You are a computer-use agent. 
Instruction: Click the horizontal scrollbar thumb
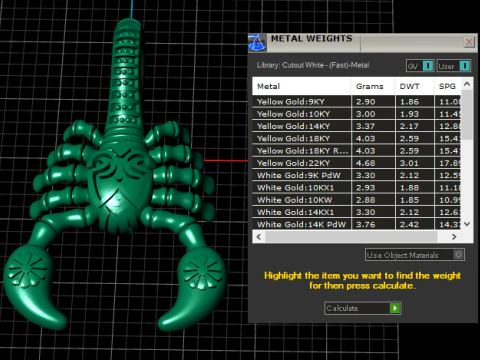[351, 237]
